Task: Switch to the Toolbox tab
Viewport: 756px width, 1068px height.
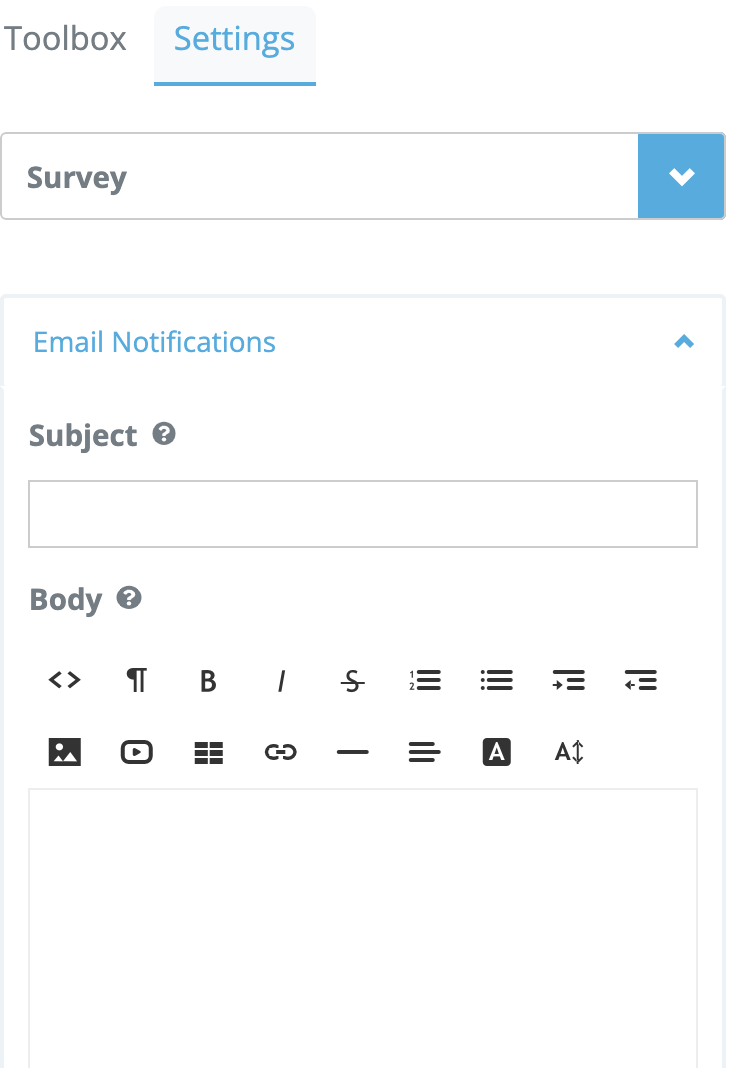Action: 65,39
